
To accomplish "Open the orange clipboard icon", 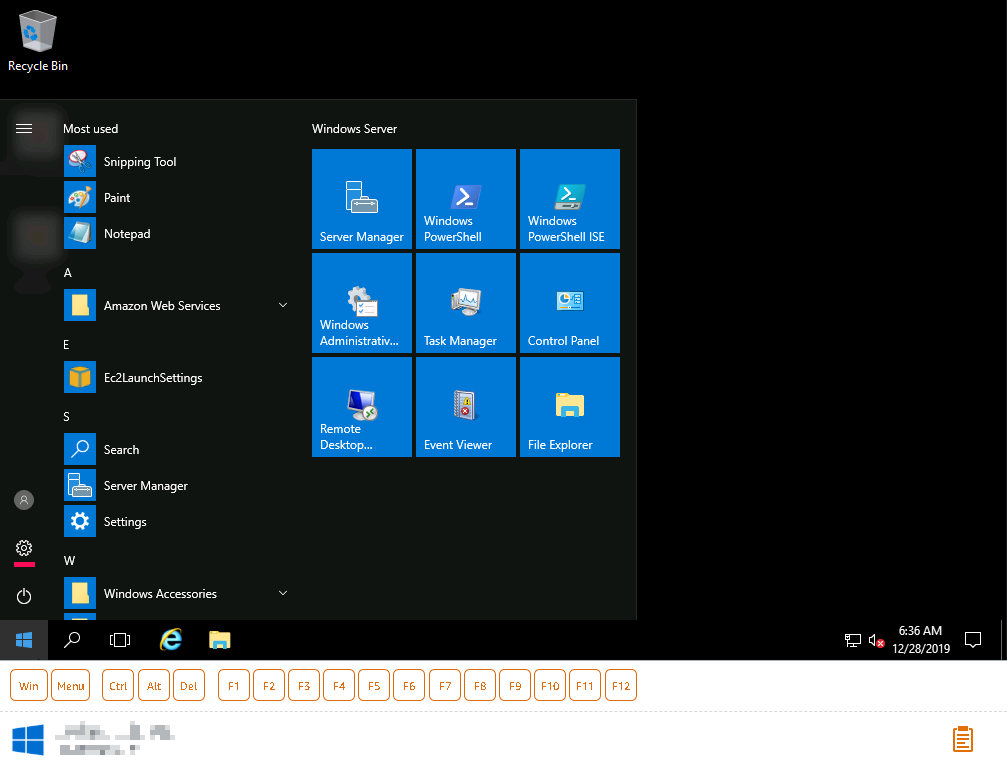I will point(963,739).
